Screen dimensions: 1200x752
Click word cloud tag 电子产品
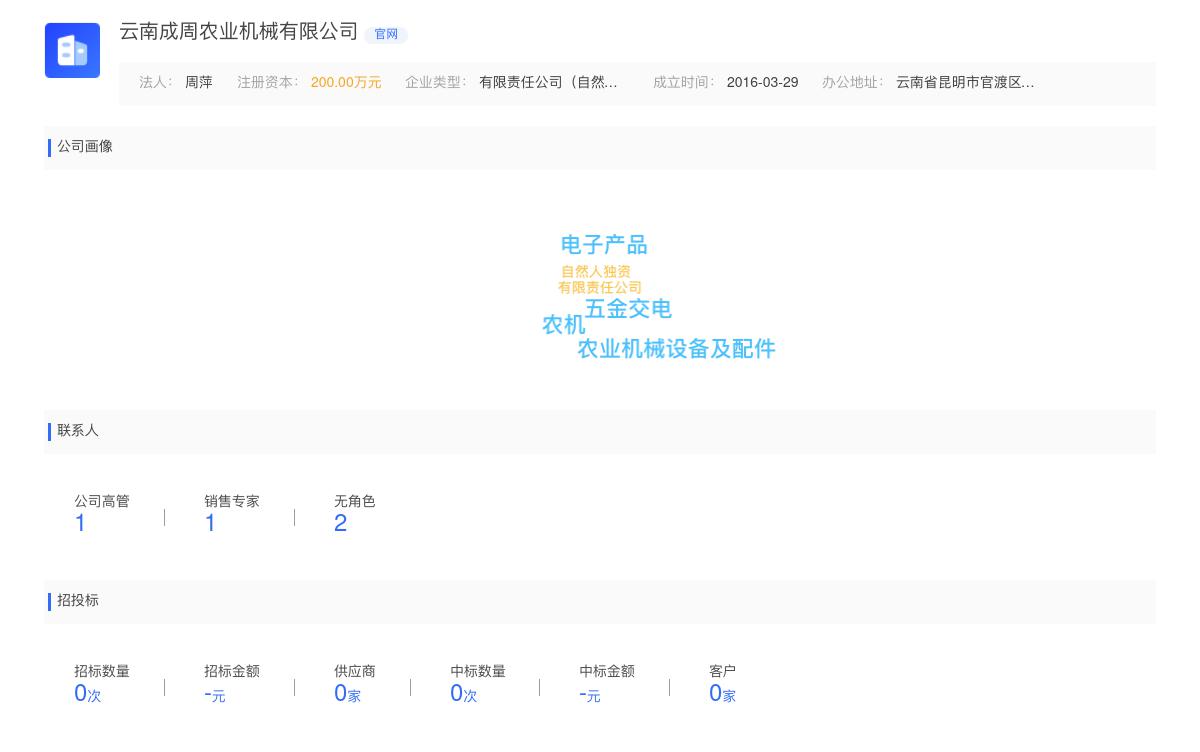604,245
